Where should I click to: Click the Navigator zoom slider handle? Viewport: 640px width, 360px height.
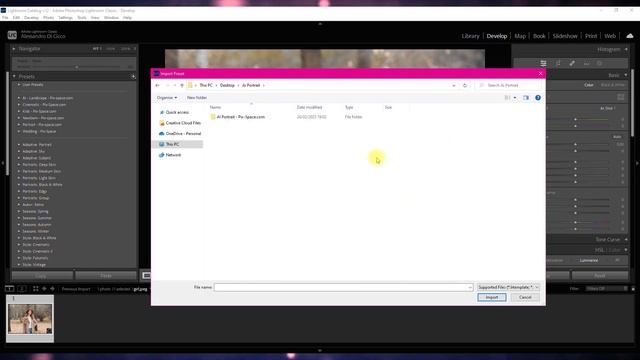coord(77,67)
